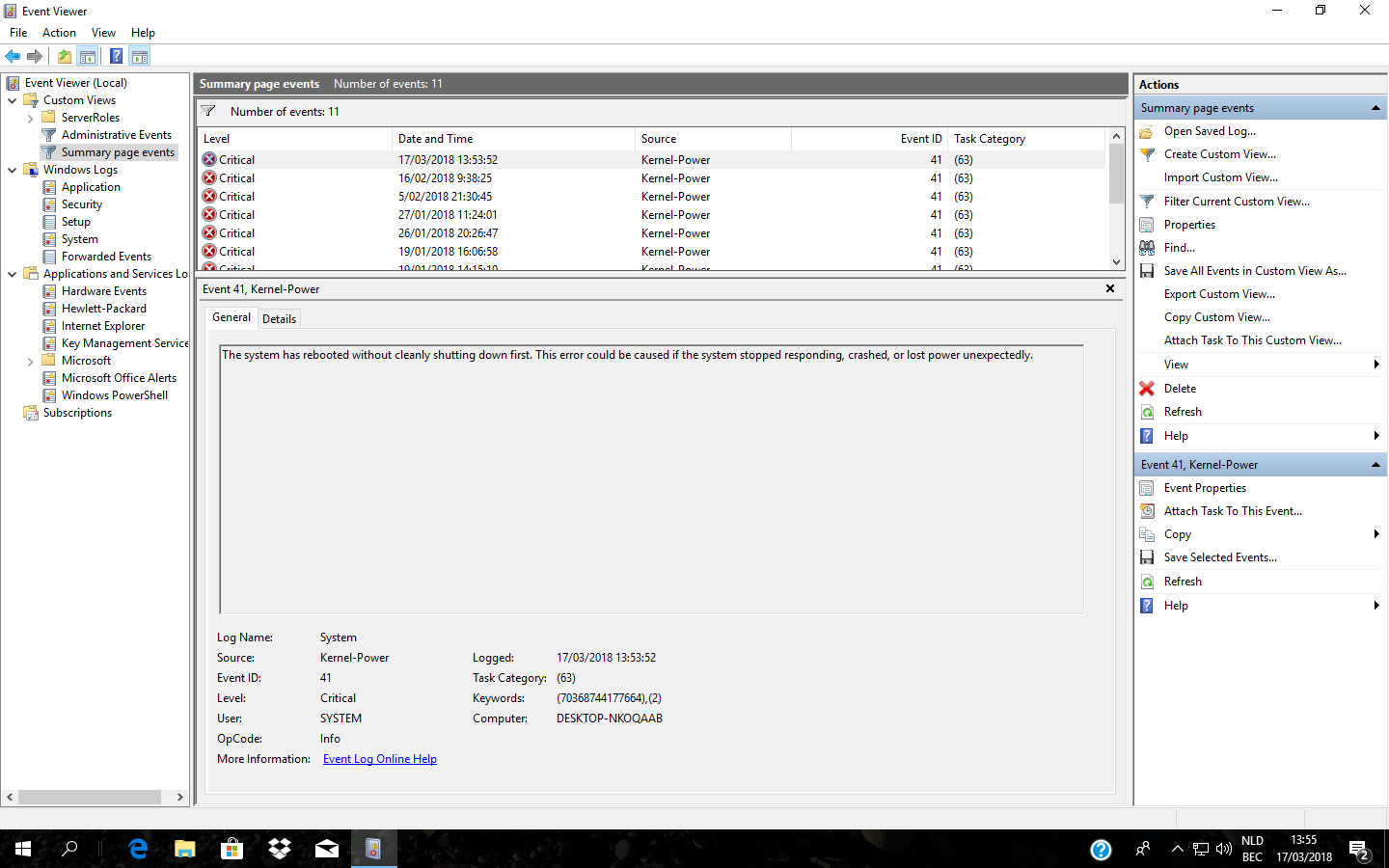The width and height of the screenshot is (1389, 868).
Task: Click the event list vertical scrollbar down arrow
Action: point(1116,262)
